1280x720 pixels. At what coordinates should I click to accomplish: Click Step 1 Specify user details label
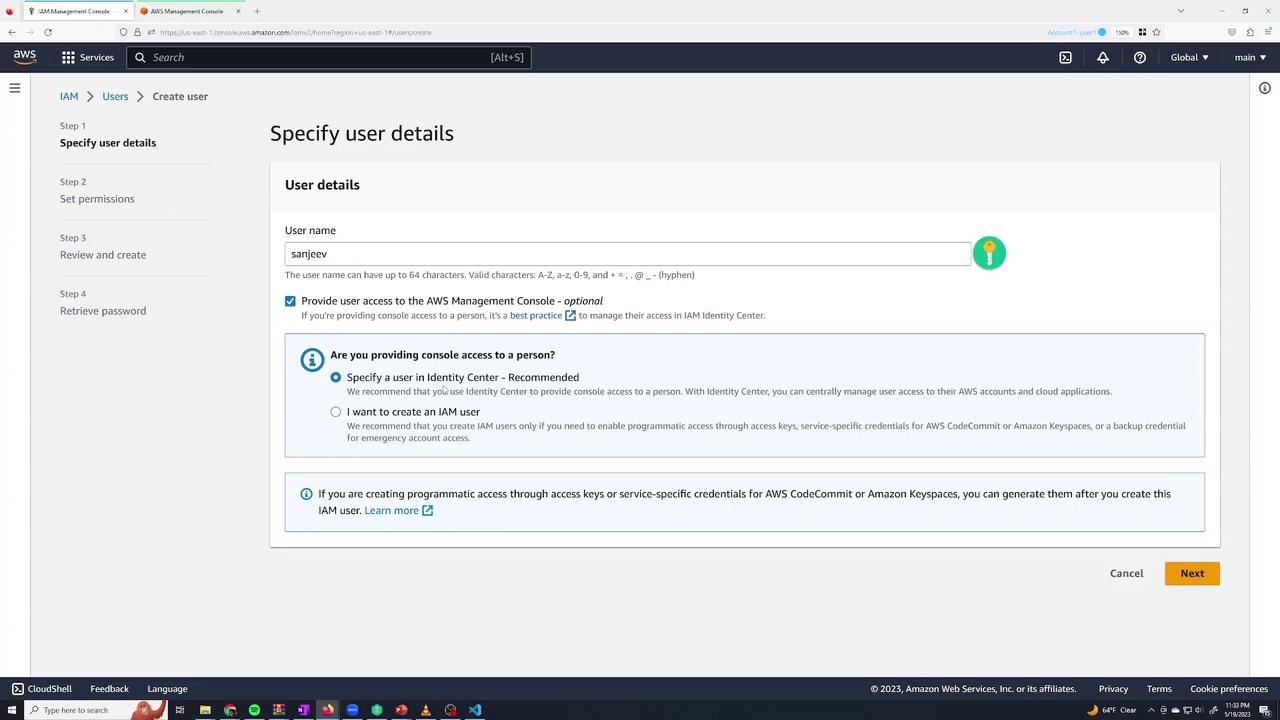pos(108,143)
